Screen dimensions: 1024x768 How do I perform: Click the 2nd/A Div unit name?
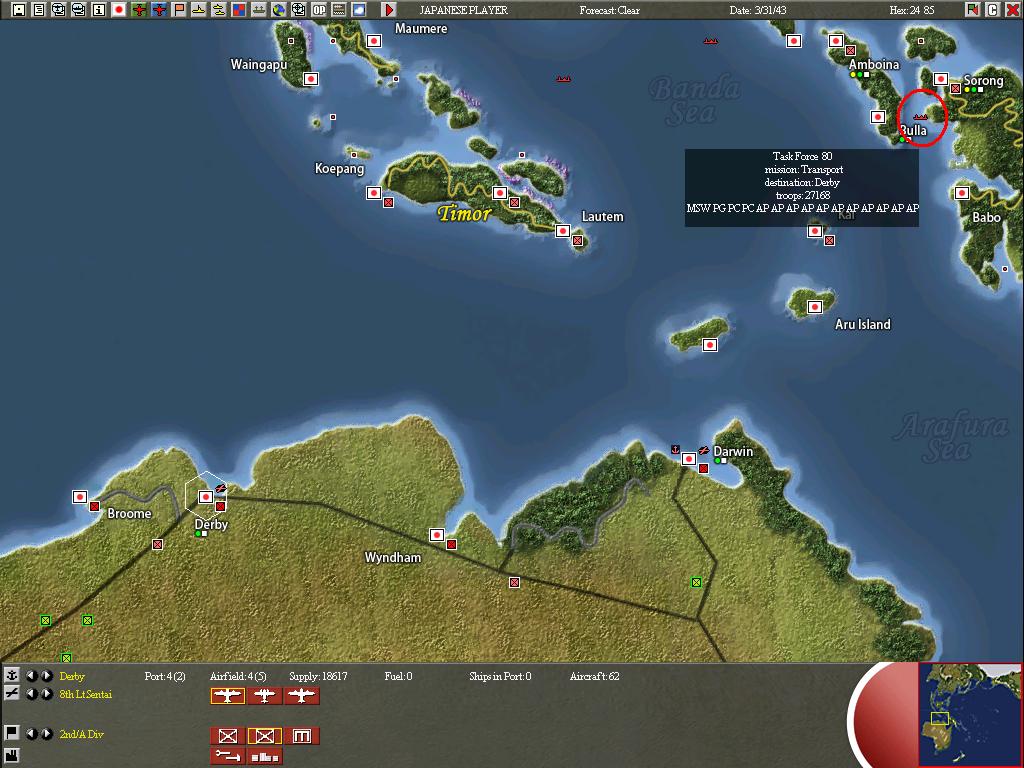pos(82,734)
